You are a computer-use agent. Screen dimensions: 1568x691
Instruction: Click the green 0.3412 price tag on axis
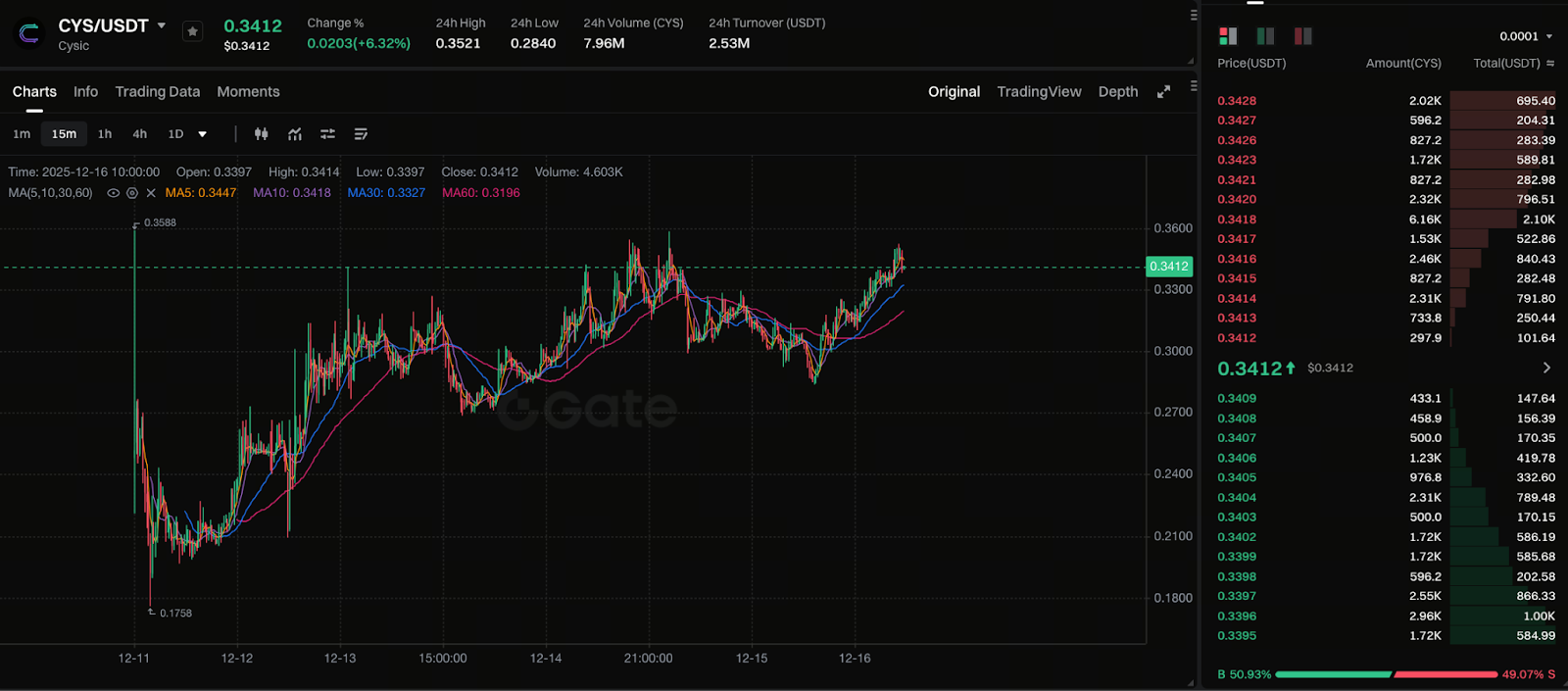click(x=1169, y=267)
